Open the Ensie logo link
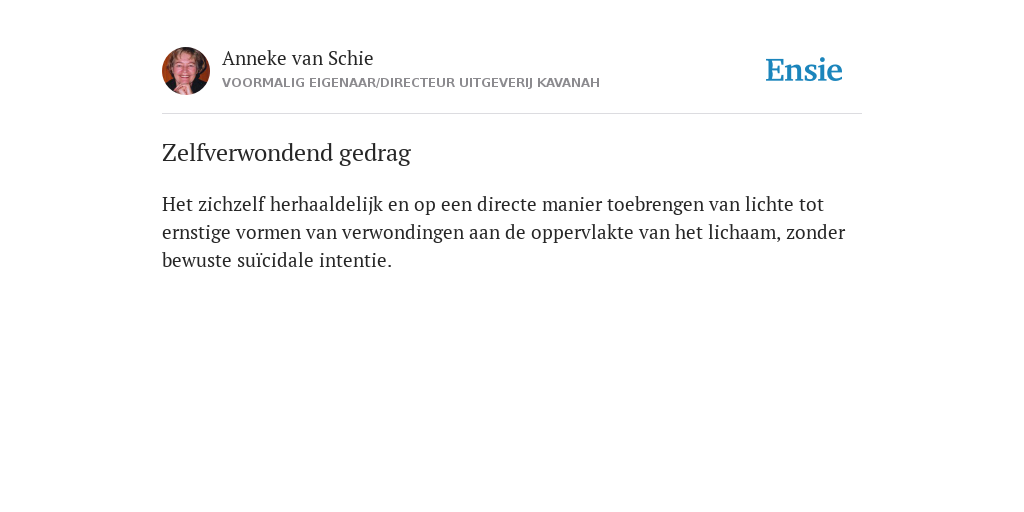 click(804, 70)
